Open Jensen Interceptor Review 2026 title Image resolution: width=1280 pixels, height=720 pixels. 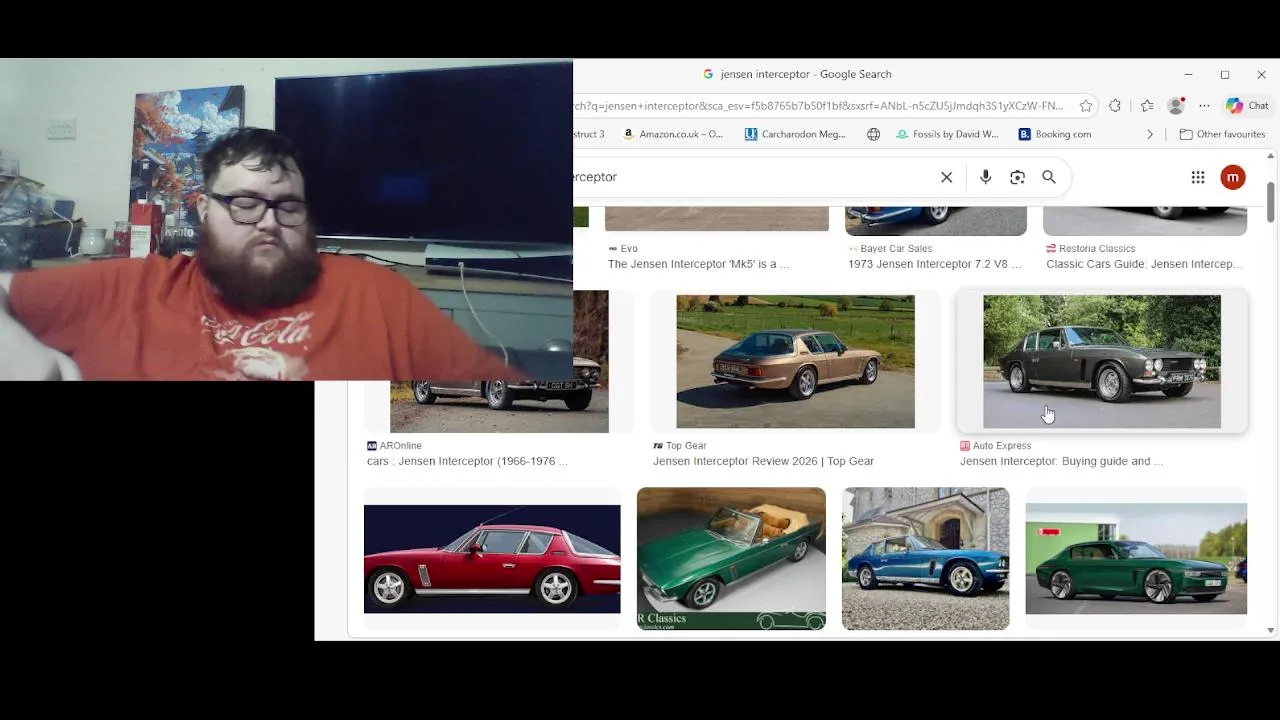tap(763, 461)
